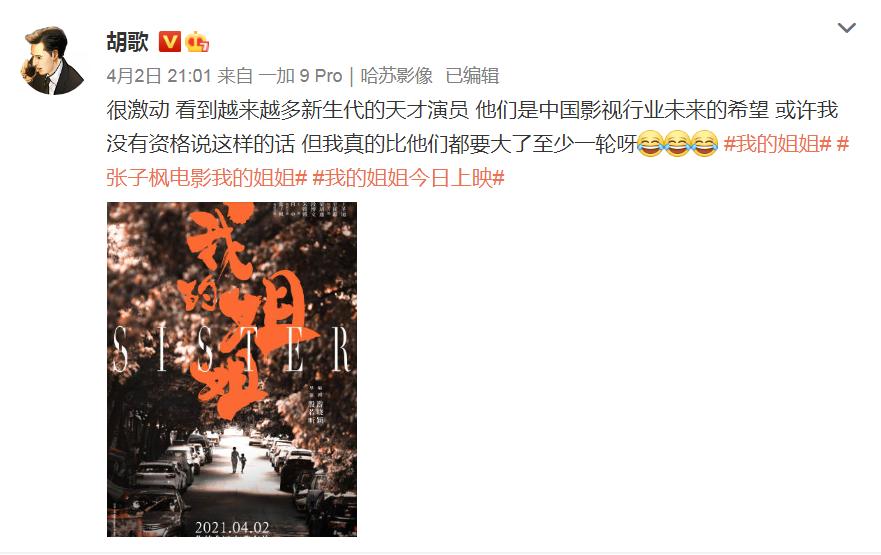
Task: Click the 2021.04.02 date on poster
Action: 232,527
